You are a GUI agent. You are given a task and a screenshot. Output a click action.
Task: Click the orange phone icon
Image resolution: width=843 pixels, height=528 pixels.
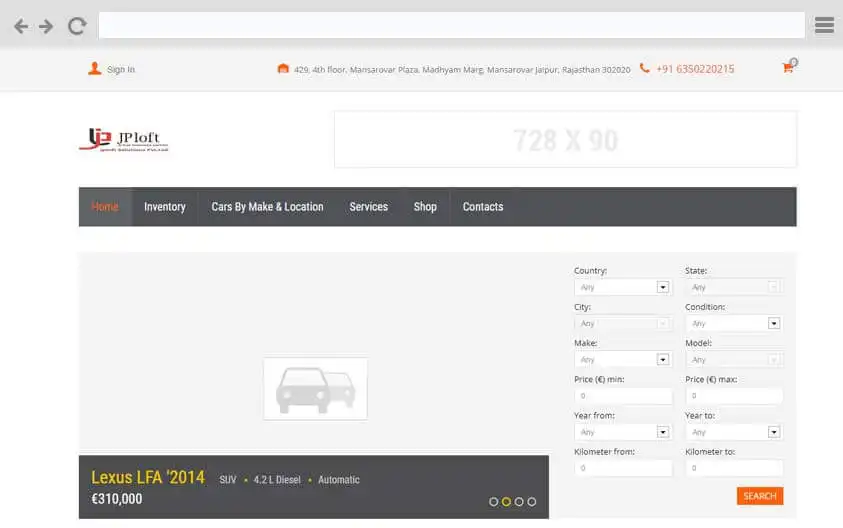[x=645, y=69]
